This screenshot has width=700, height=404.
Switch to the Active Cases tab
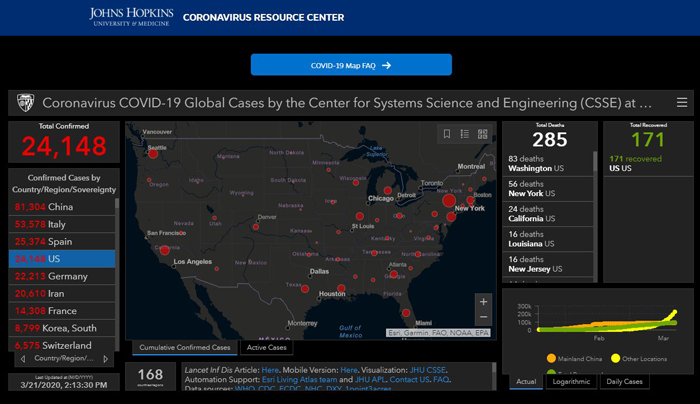tap(266, 348)
